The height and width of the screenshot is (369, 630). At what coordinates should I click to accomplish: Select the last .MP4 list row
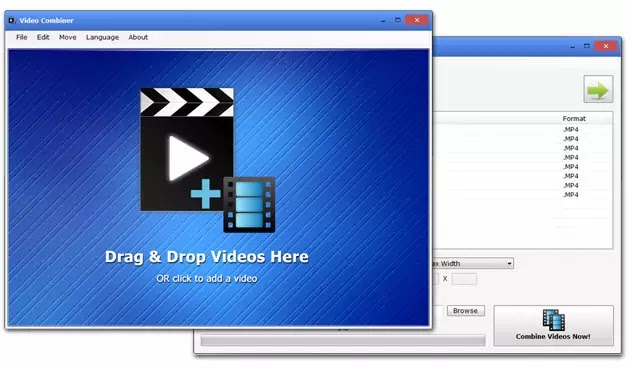pyautogui.click(x=523, y=195)
